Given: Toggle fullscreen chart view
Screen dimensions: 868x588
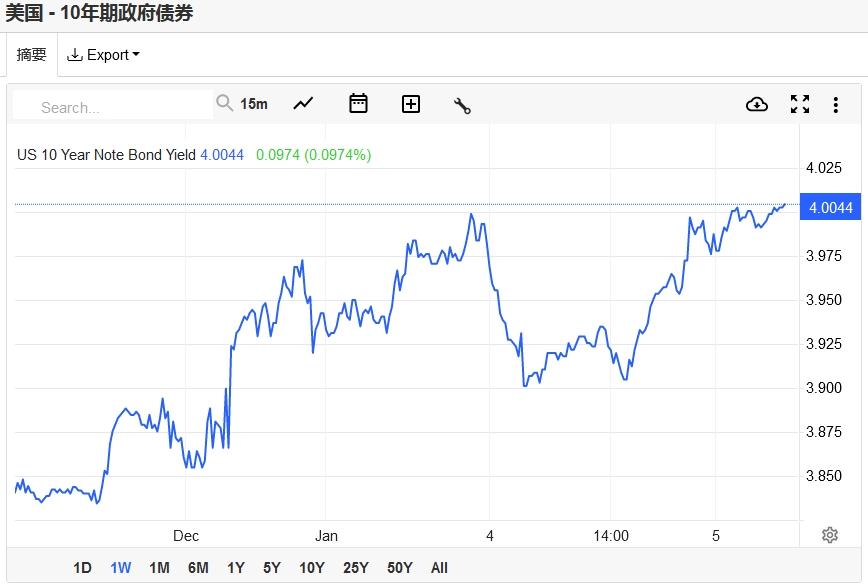Looking at the screenshot, I should click(800, 104).
